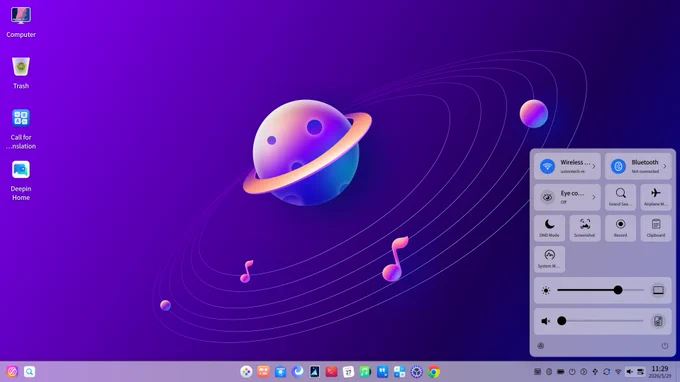Click the power button at quick panel bottom
The width and height of the screenshot is (680, 382).
664,346
